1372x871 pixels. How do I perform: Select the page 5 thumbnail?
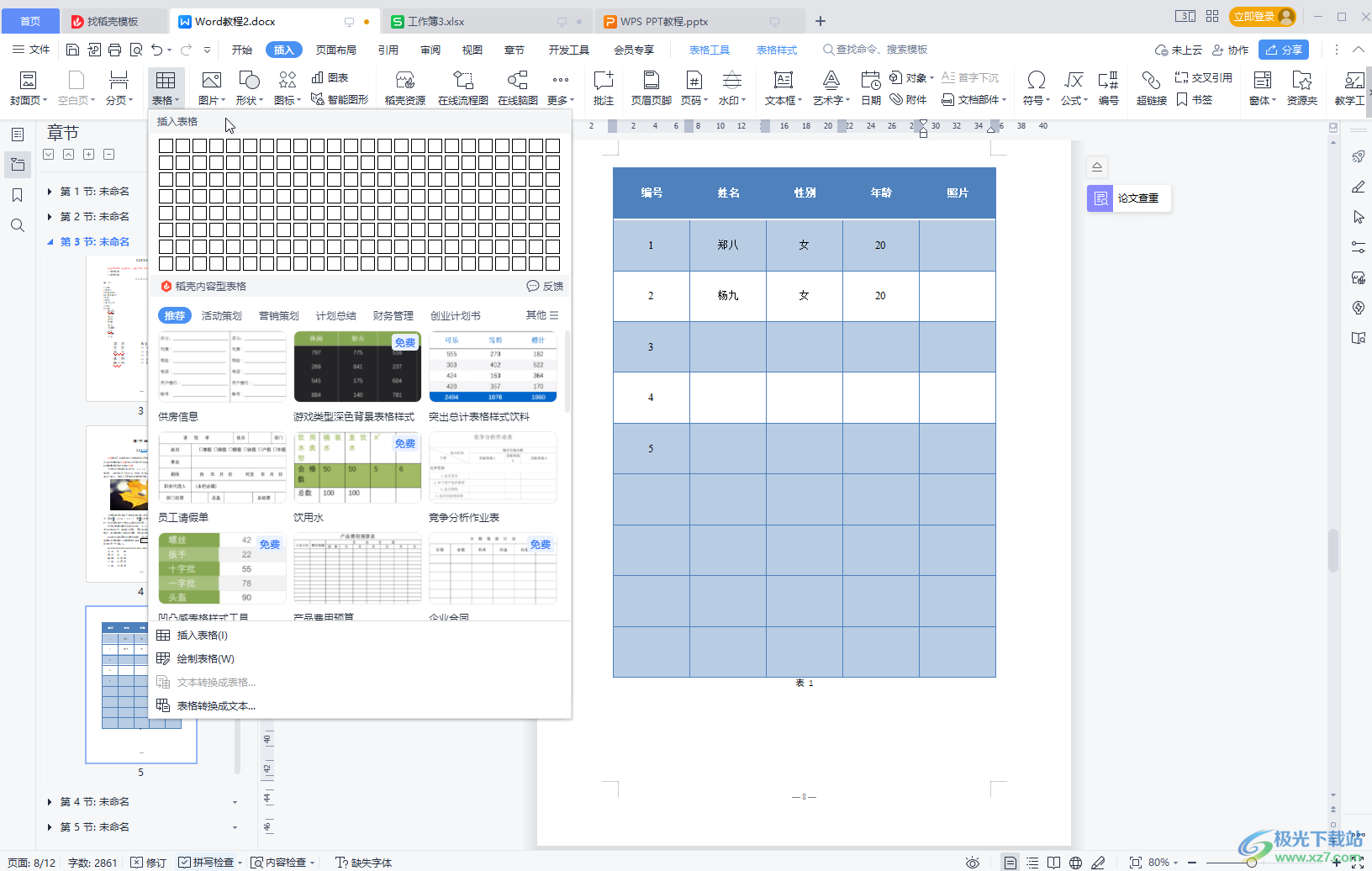[x=141, y=684]
